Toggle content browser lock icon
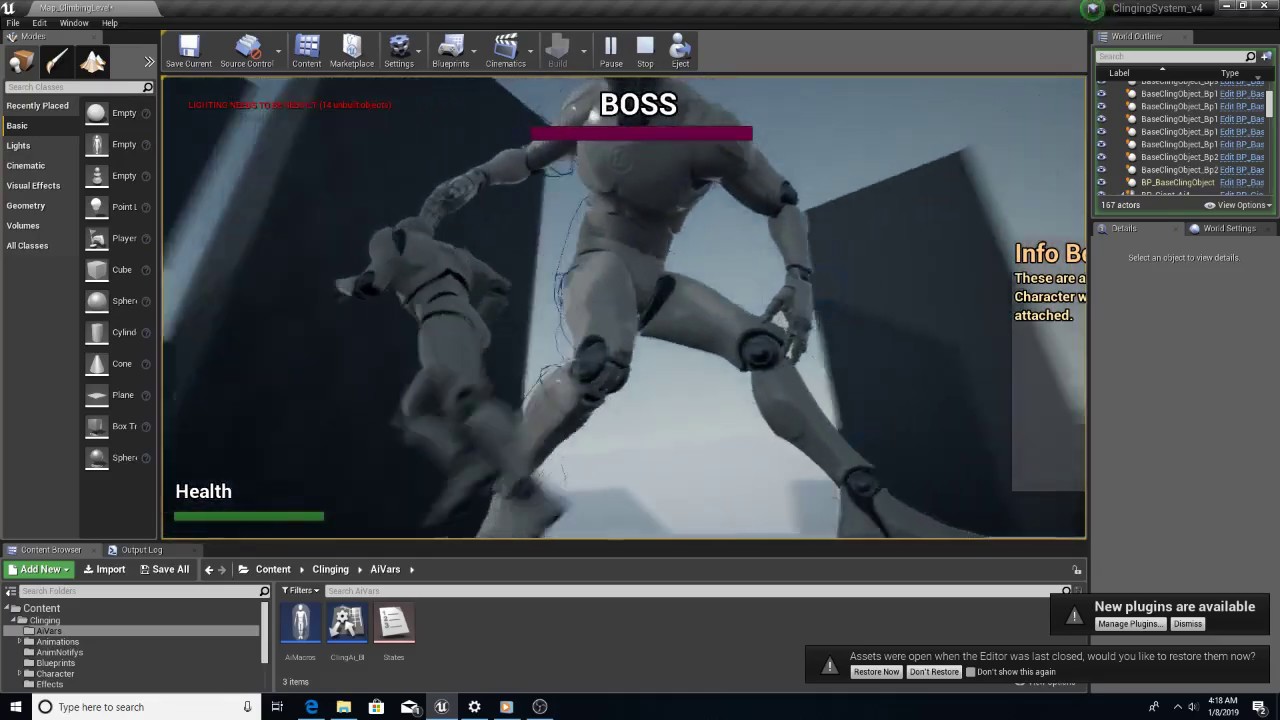The image size is (1280, 720). 1078,569
